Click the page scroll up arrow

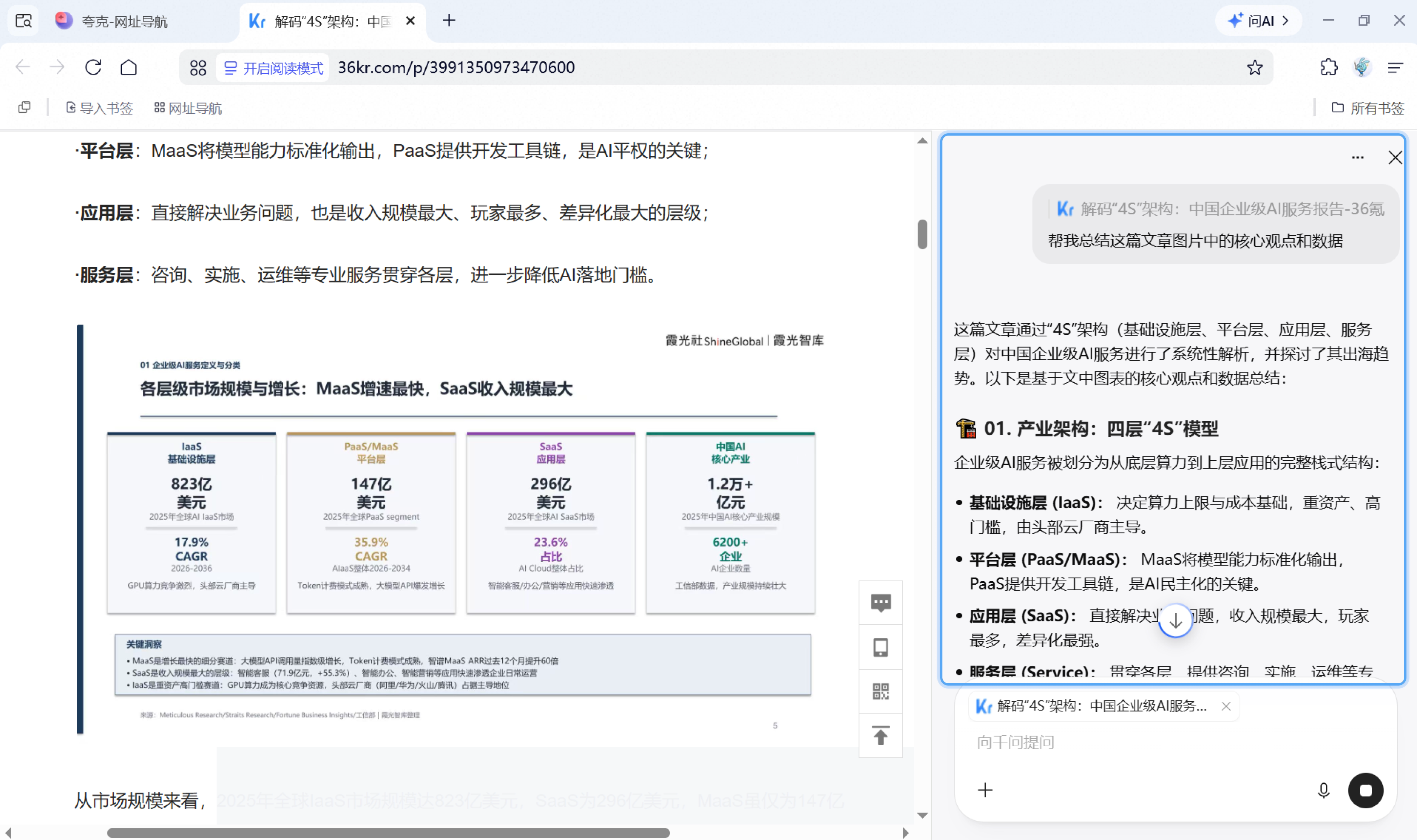[x=922, y=141]
